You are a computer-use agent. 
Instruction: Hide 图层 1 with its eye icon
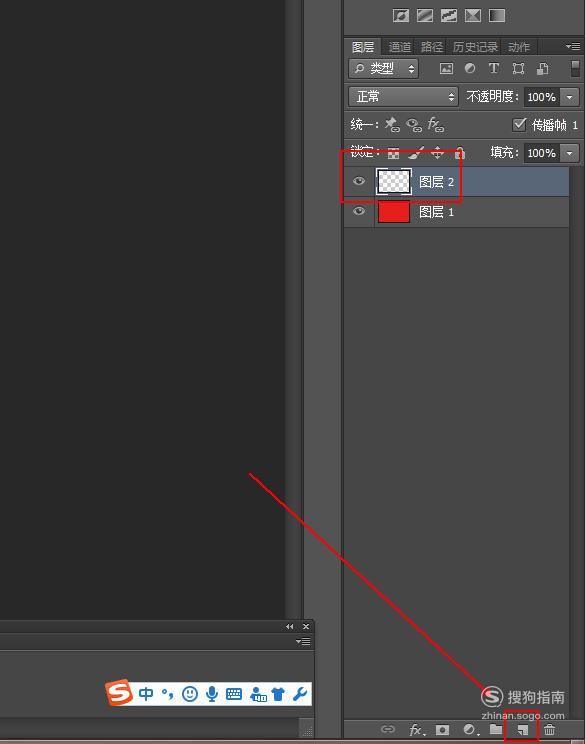point(359,211)
